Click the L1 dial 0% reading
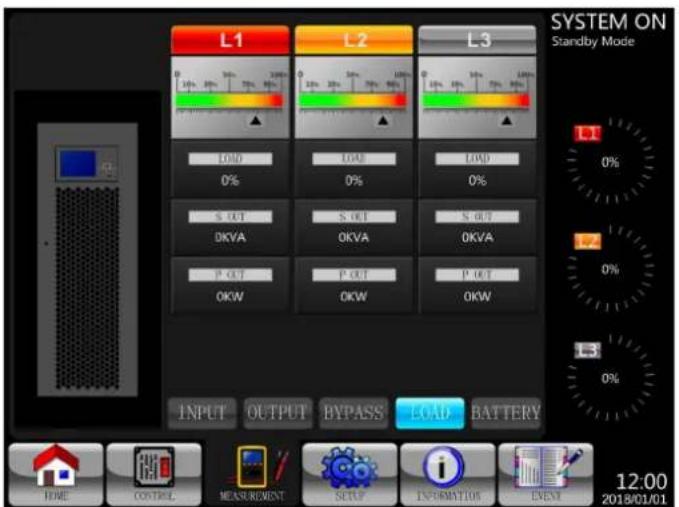Screen dimensions: 679x507 click(x=610, y=162)
